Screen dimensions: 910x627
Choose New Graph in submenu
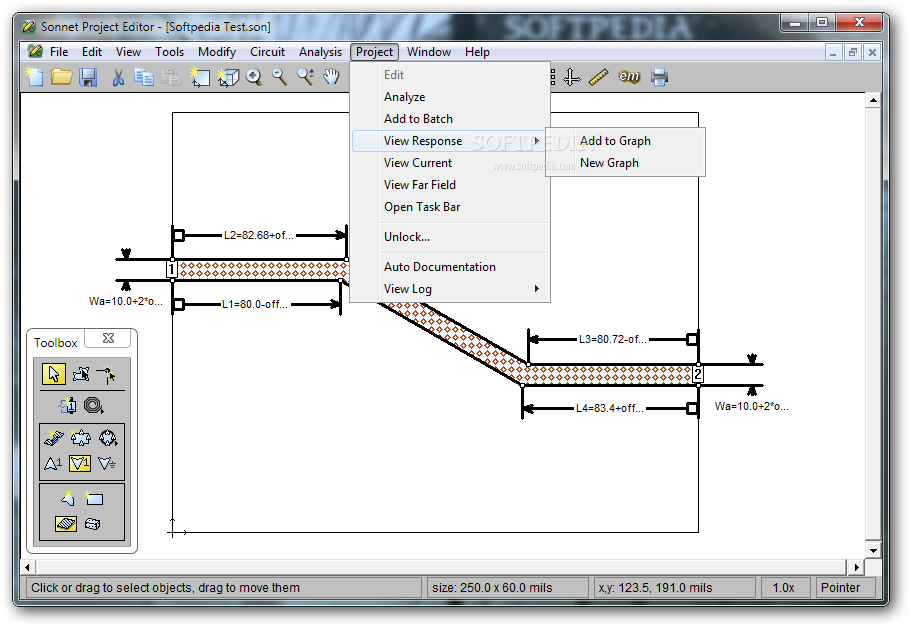tap(626, 163)
